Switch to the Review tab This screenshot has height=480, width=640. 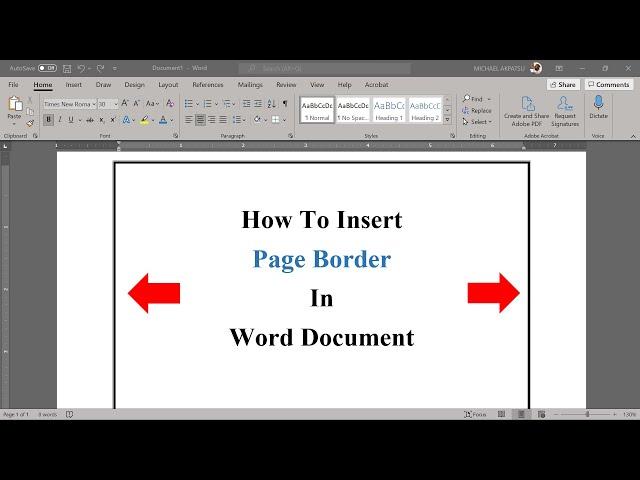coord(286,84)
